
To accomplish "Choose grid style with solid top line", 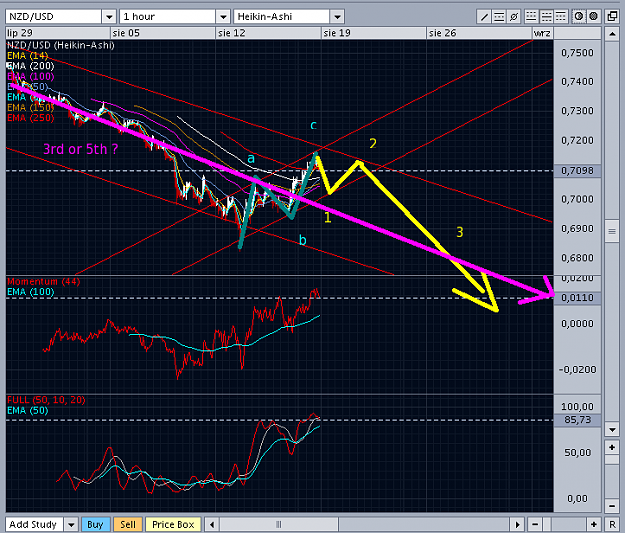I will coord(560,17).
